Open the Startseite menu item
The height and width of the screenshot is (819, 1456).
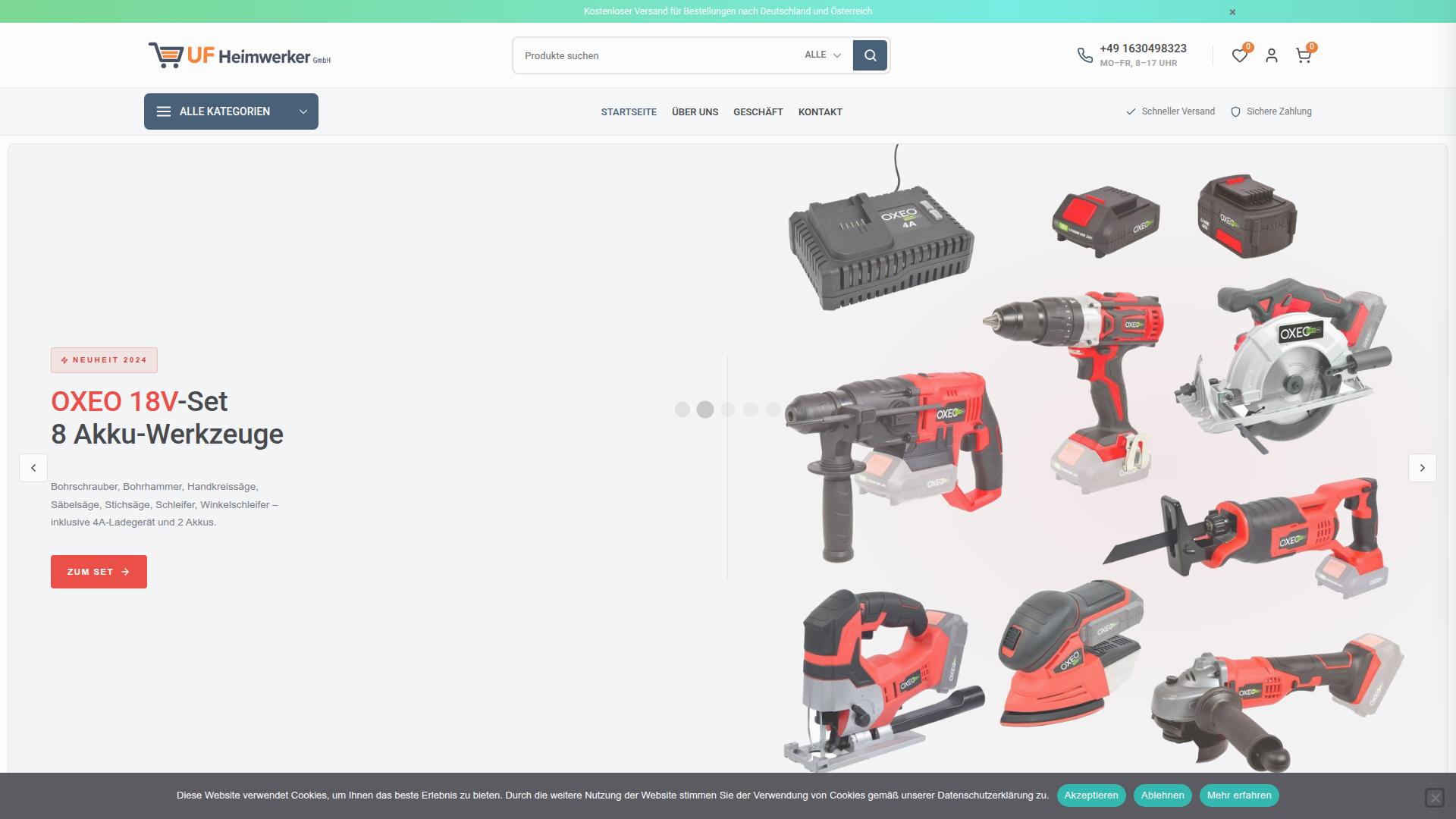point(629,111)
